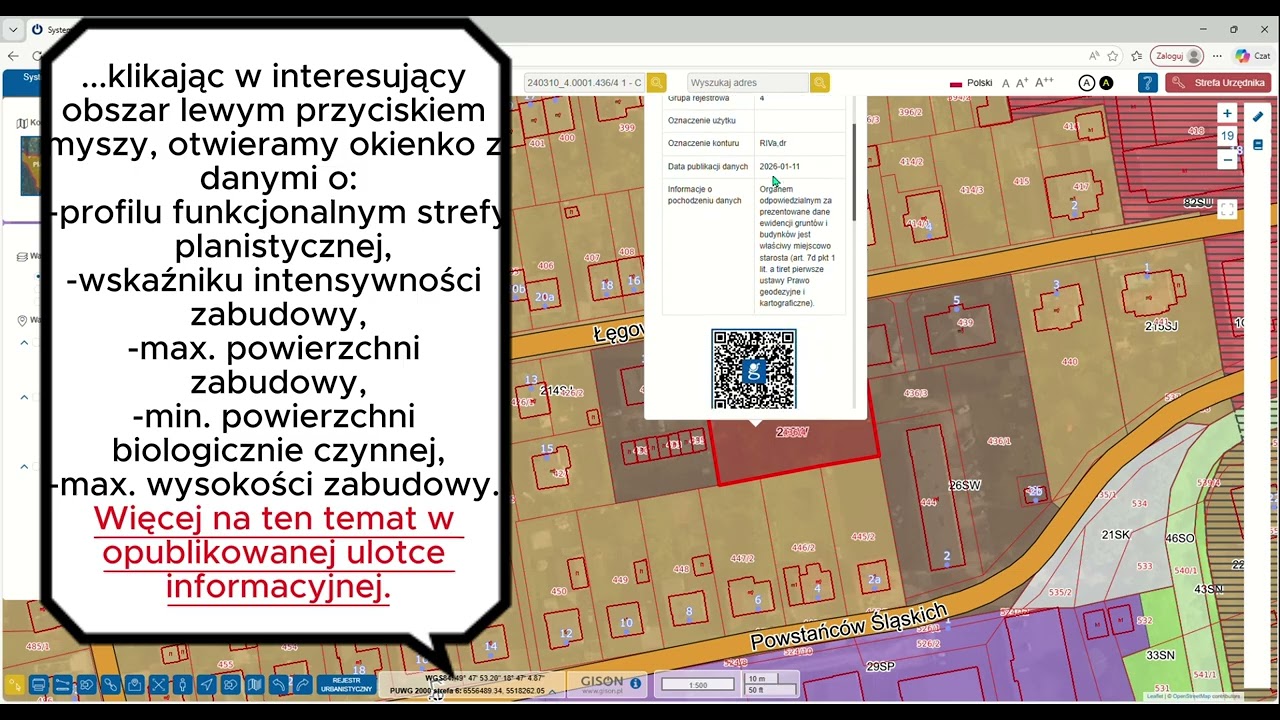Click parcel 445/2 on the map
This screenshot has height=720, width=1280.
(x=863, y=537)
